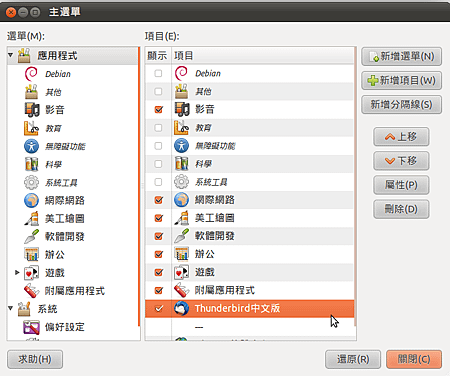Image resolution: width=450 pixels, height=376 pixels.
Task: Select the separator row below Thunderbird
Action: pyautogui.click(x=249, y=327)
